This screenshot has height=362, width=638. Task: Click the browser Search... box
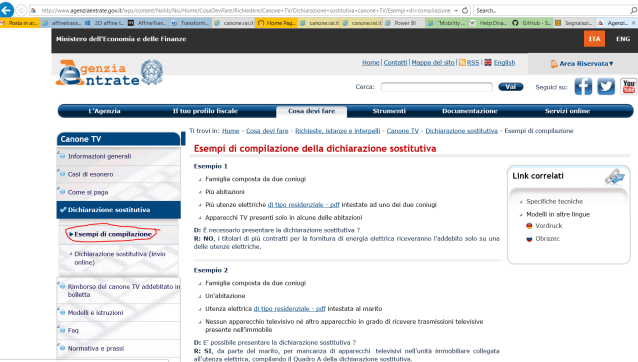551,11
